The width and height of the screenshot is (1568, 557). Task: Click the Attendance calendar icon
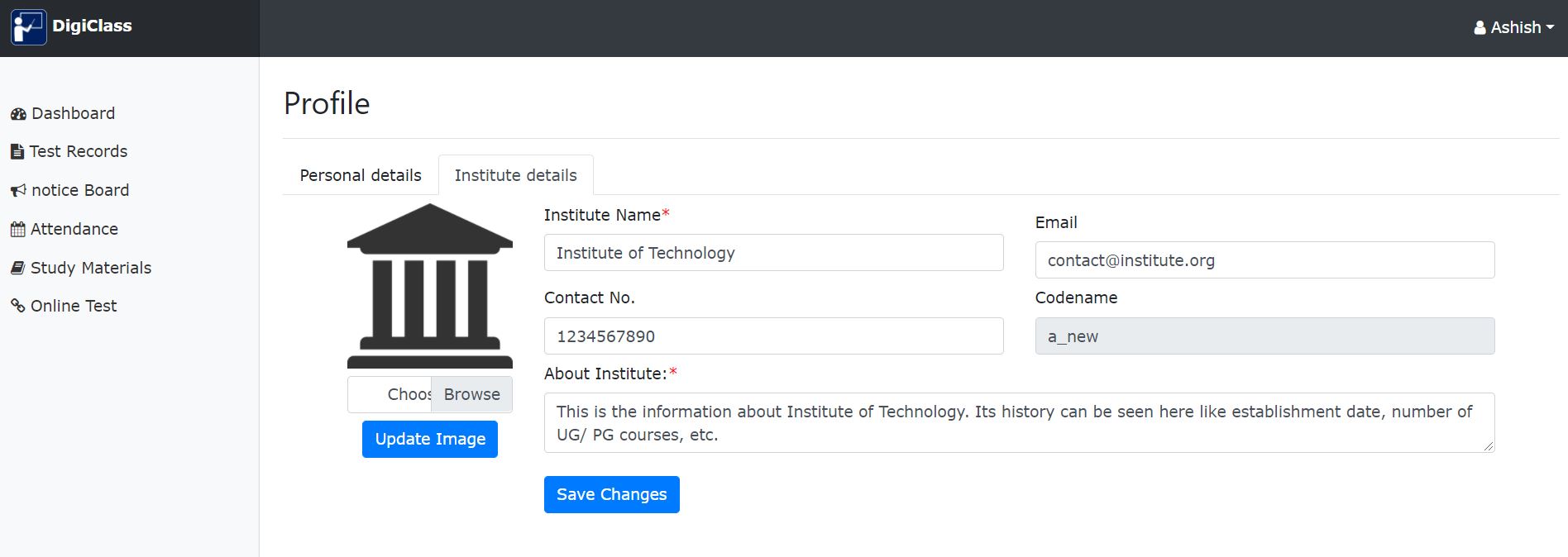coord(17,230)
